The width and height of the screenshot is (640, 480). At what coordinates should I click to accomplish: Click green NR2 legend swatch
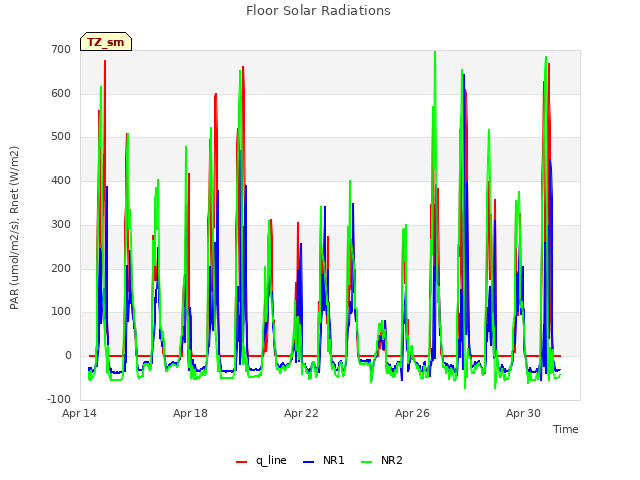[367, 462]
